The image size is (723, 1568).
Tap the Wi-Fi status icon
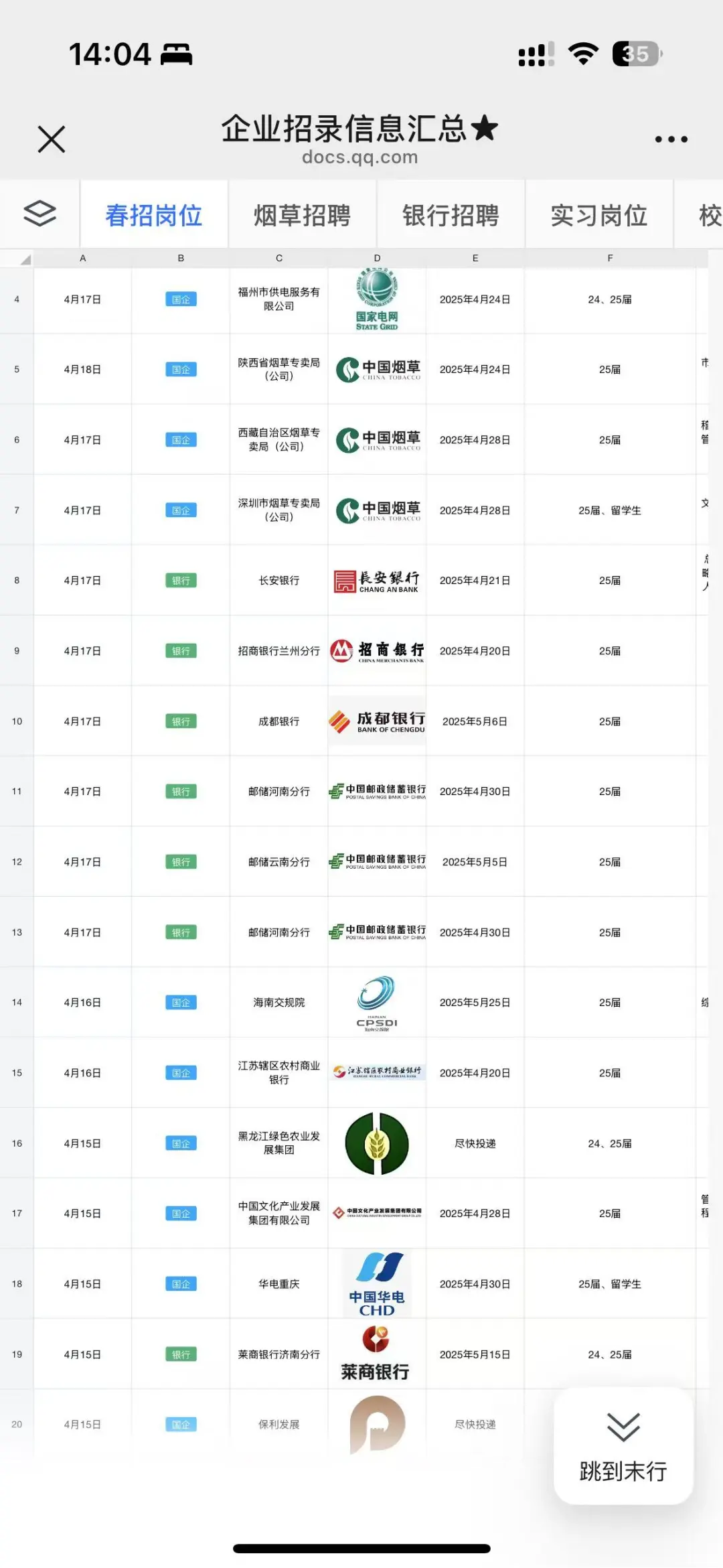[x=583, y=54]
